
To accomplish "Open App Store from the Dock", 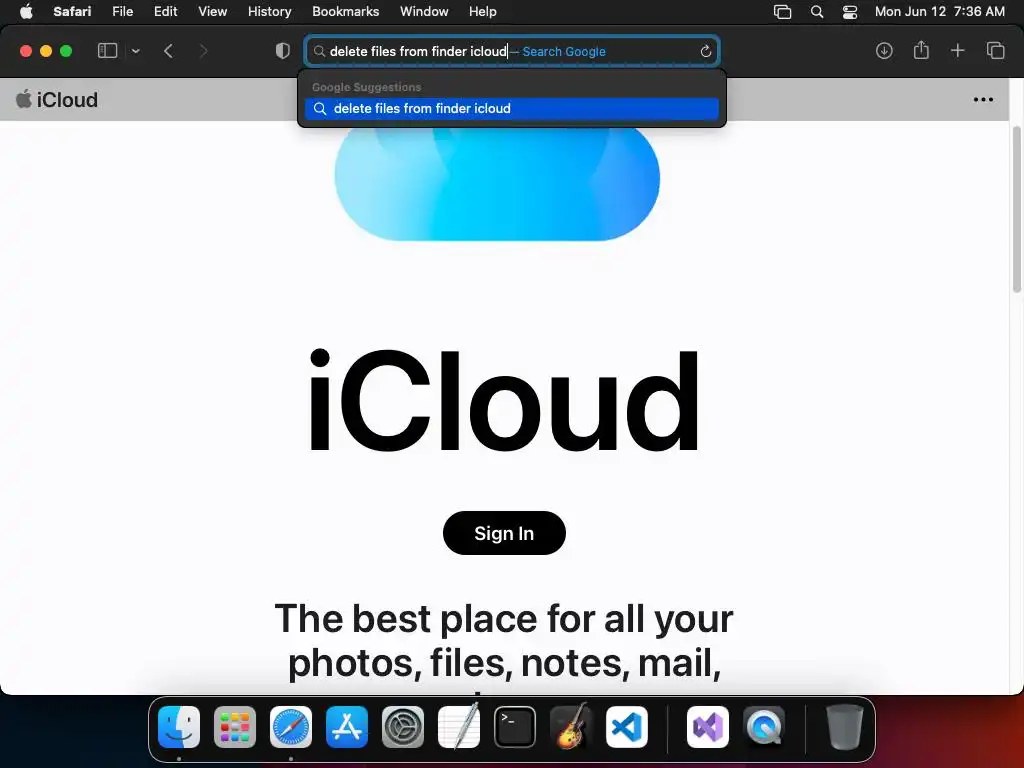I will (347, 727).
